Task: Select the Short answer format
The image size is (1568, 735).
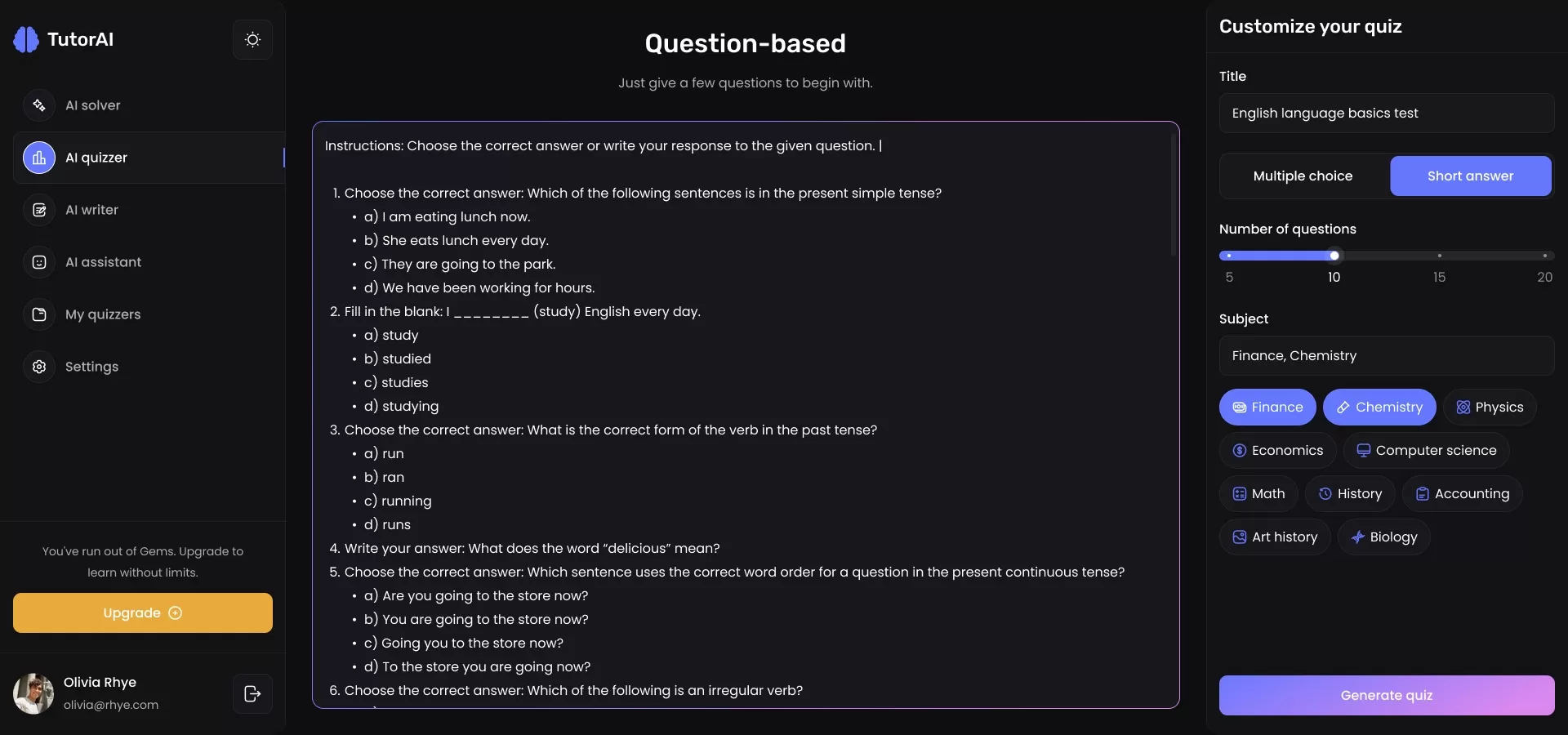Action: 1470,176
